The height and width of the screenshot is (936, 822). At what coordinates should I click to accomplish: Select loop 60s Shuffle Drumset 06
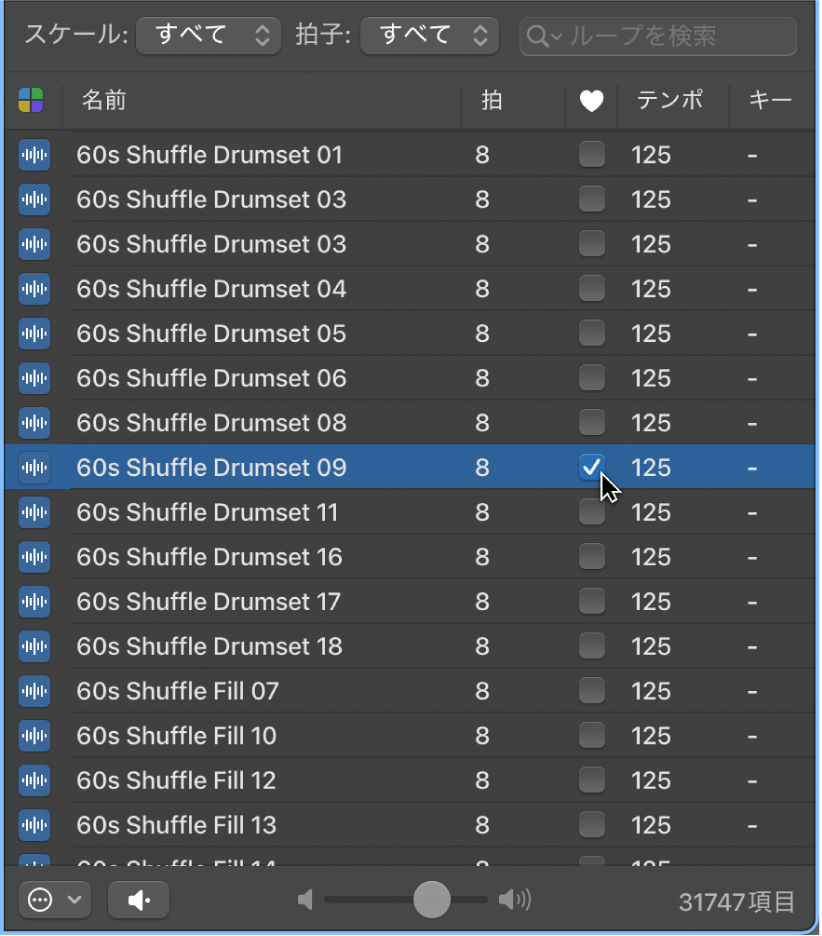tap(211, 378)
